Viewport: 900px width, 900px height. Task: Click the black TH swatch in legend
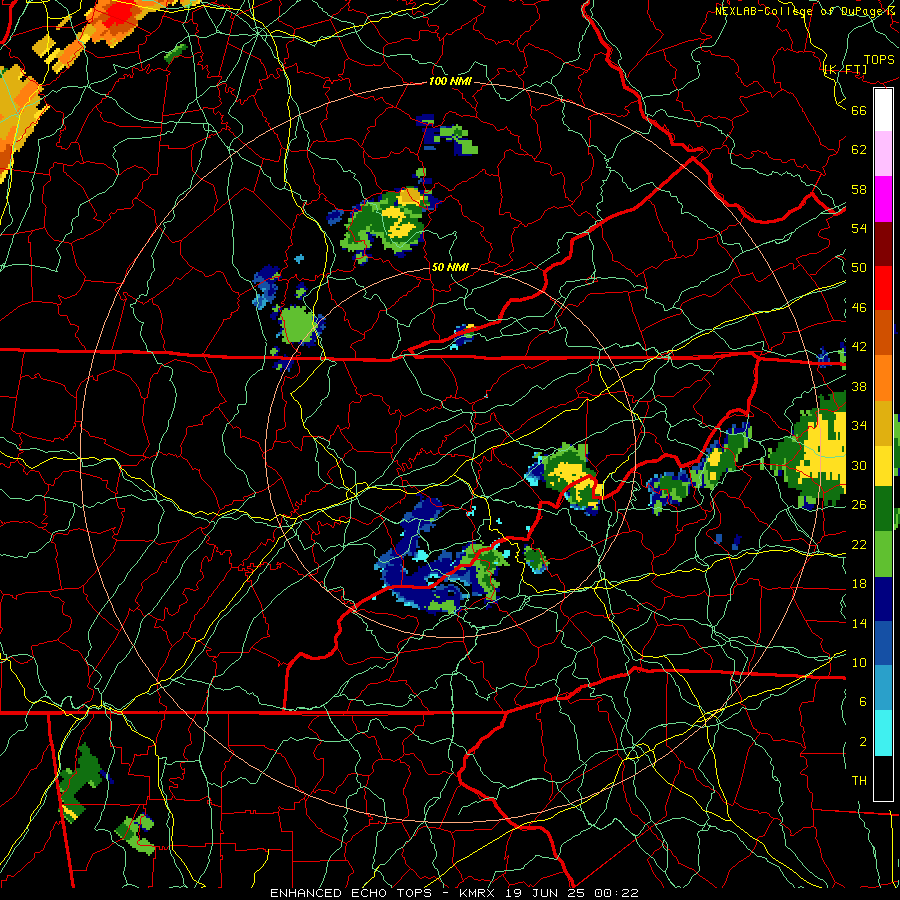883,778
